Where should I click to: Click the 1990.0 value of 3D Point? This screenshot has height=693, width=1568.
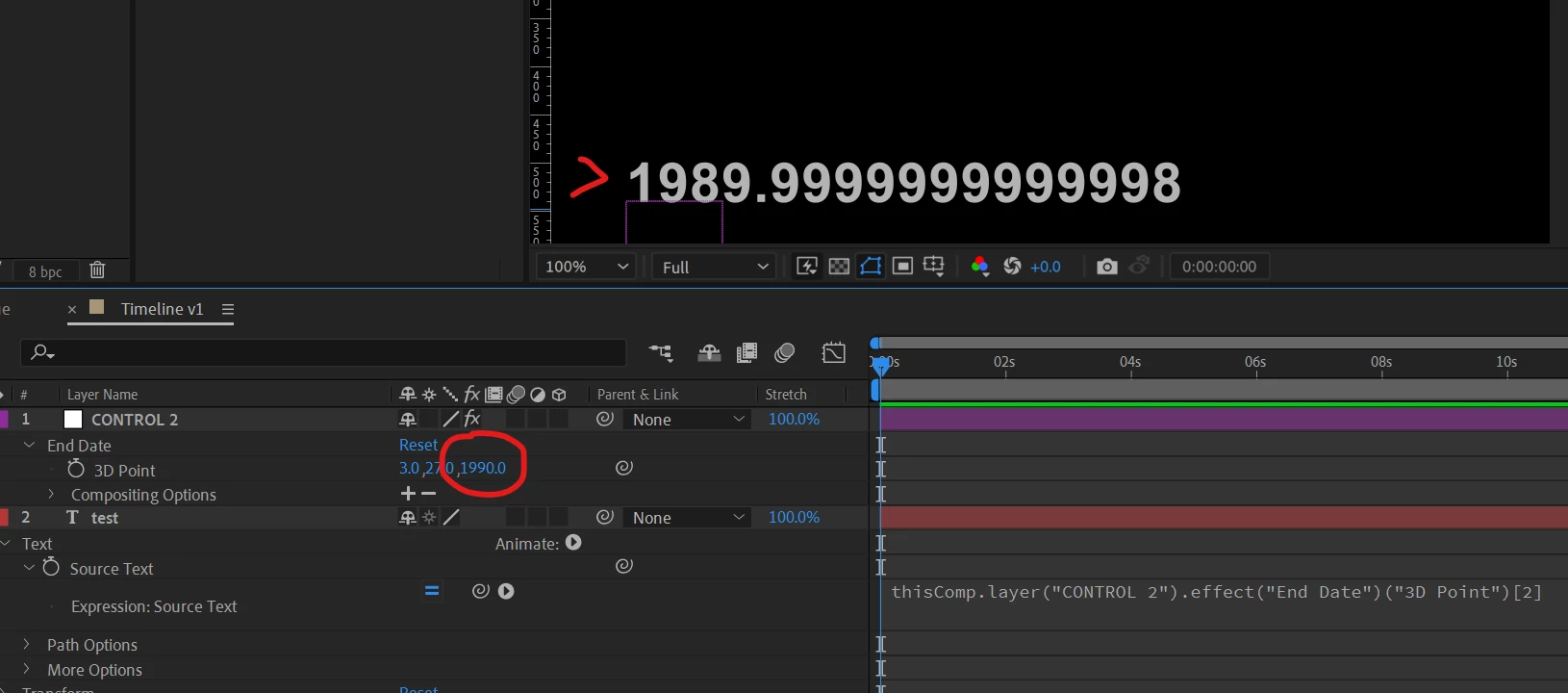click(483, 468)
